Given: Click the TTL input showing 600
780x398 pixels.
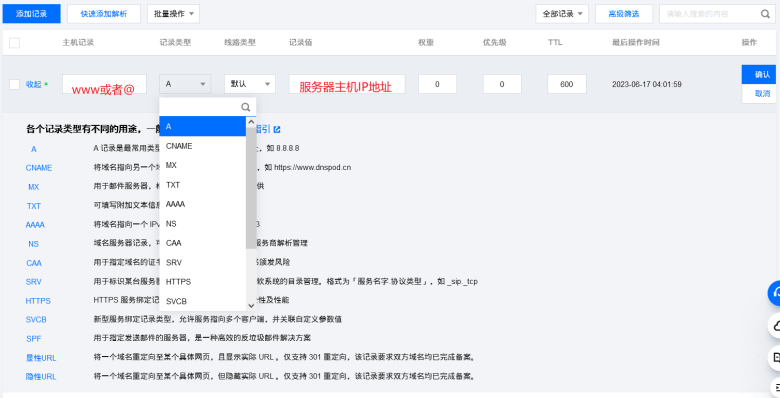Looking at the screenshot, I should coord(567,84).
